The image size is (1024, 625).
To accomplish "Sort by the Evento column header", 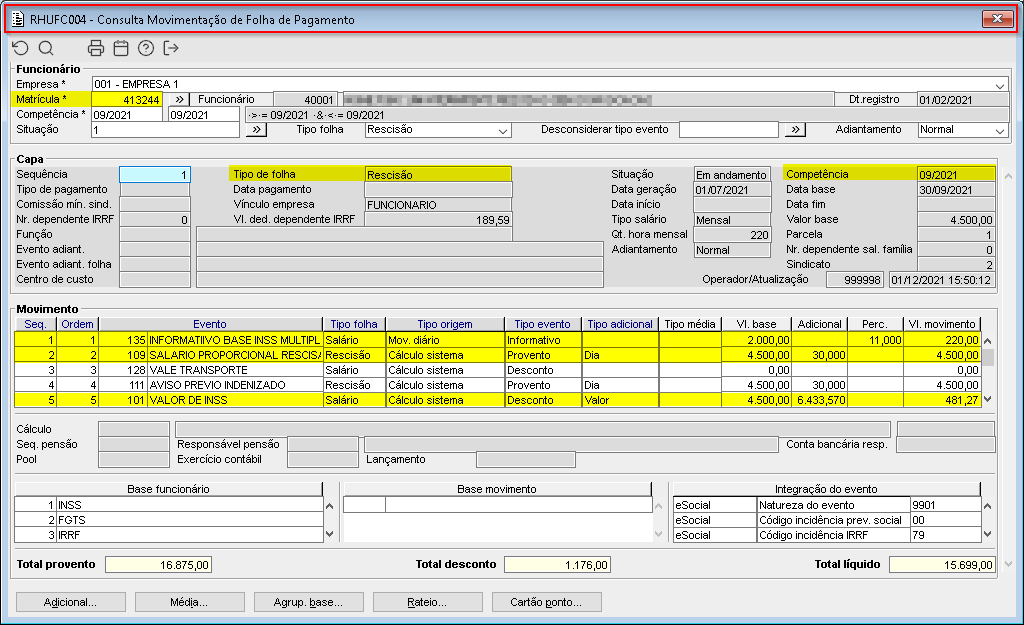I will pos(210,324).
